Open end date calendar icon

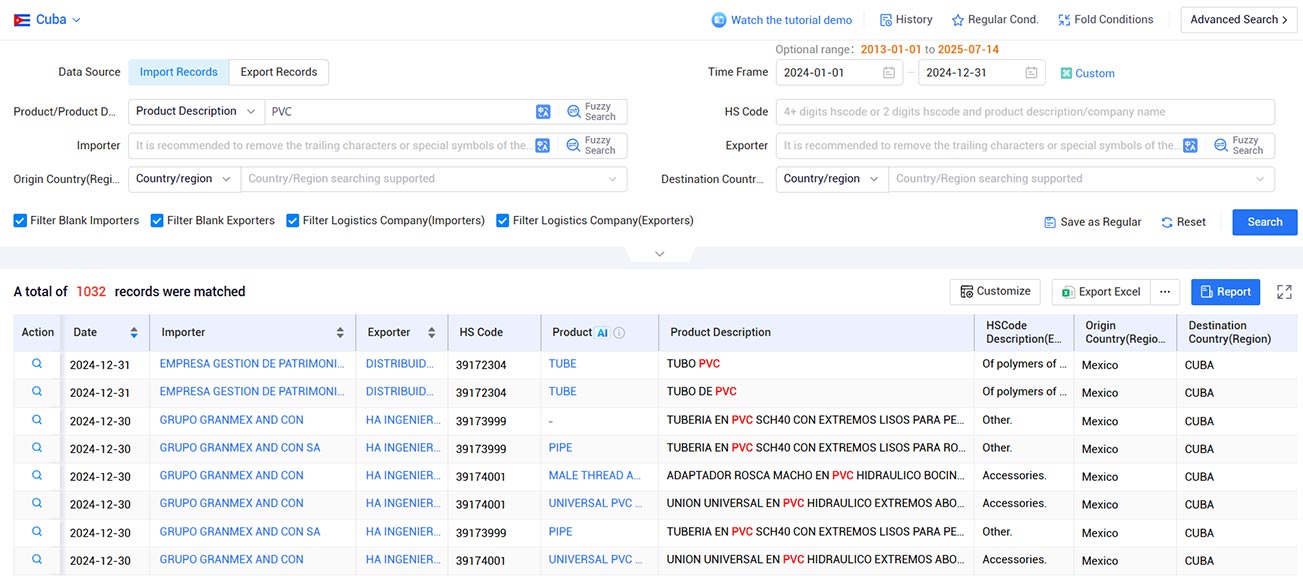pyautogui.click(x=1031, y=73)
